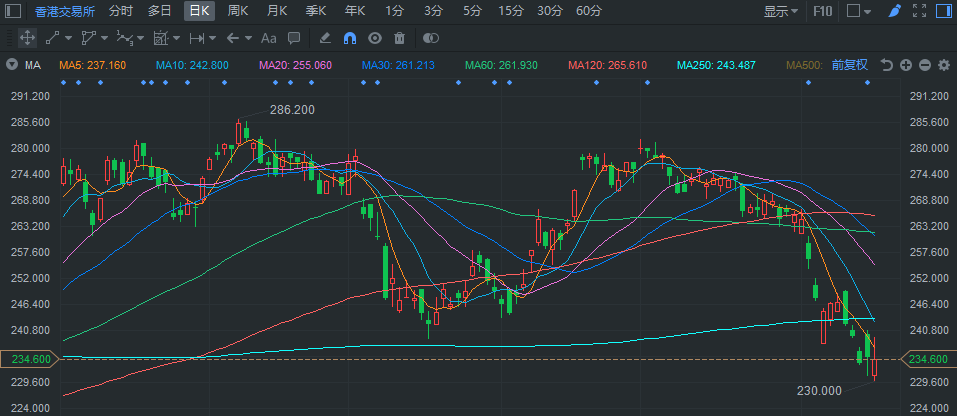
Task: Toggle drawings visibility with eye icon
Action: click(375, 38)
